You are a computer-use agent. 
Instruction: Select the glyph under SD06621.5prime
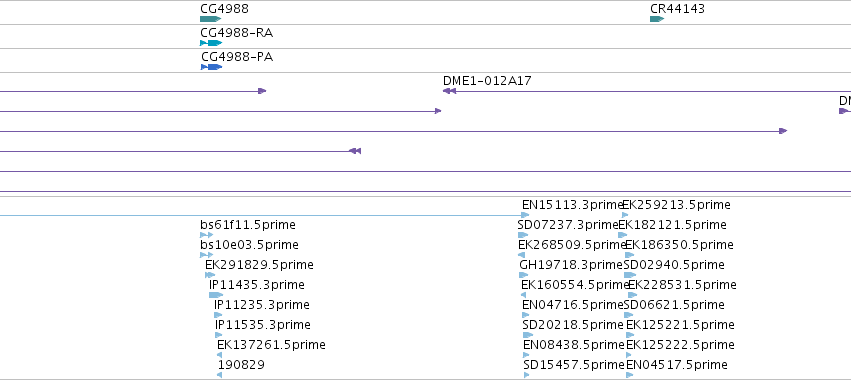[x=628, y=315]
